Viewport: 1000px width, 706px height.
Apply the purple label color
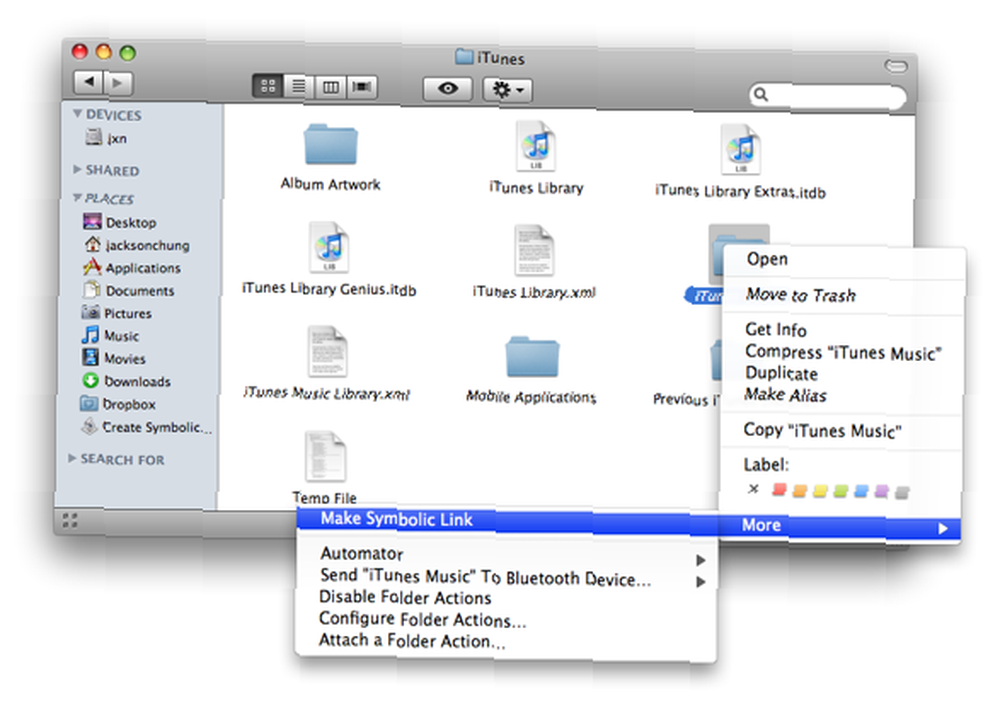point(881,492)
